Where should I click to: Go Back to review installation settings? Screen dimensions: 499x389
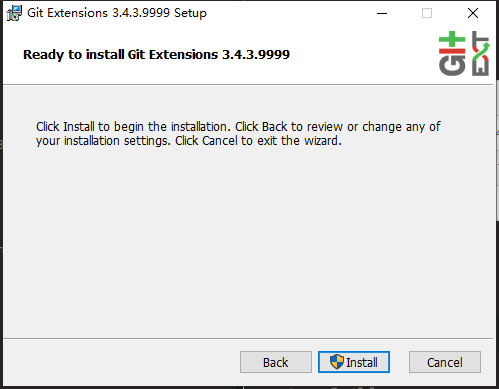(276, 362)
